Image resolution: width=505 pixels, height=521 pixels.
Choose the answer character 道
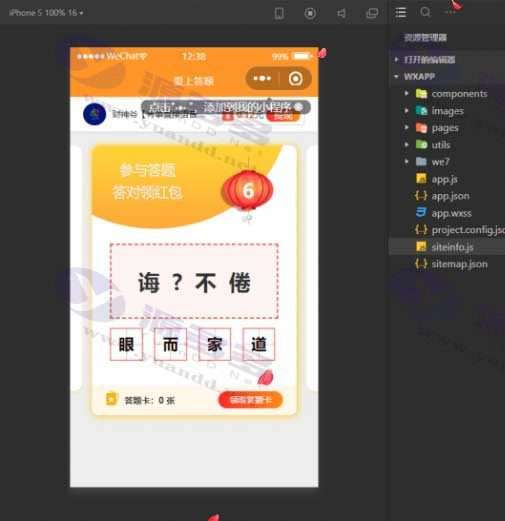[259, 344]
